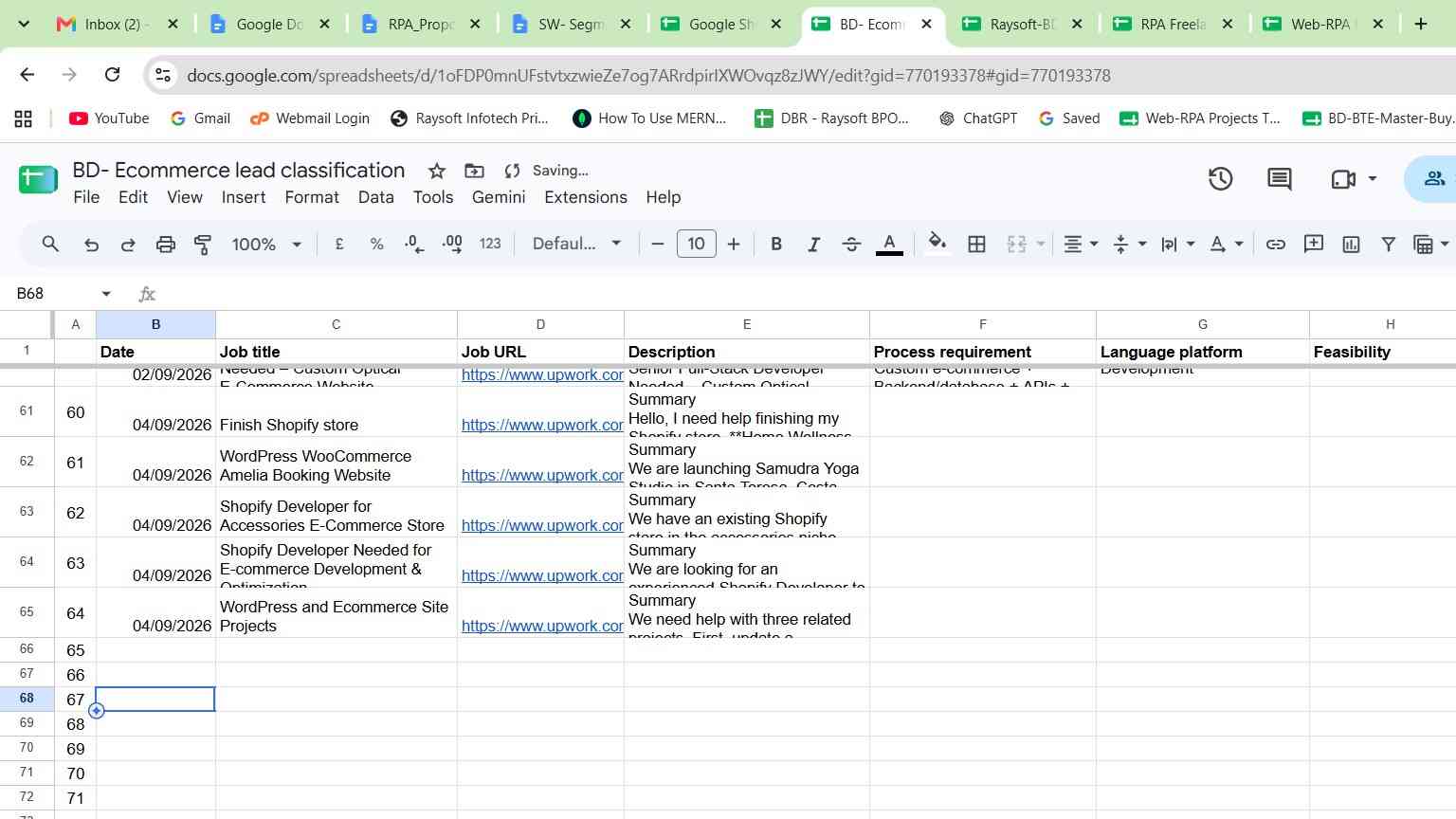
Task: Toggle strikethrough formatting
Action: click(x=851, y=245)
